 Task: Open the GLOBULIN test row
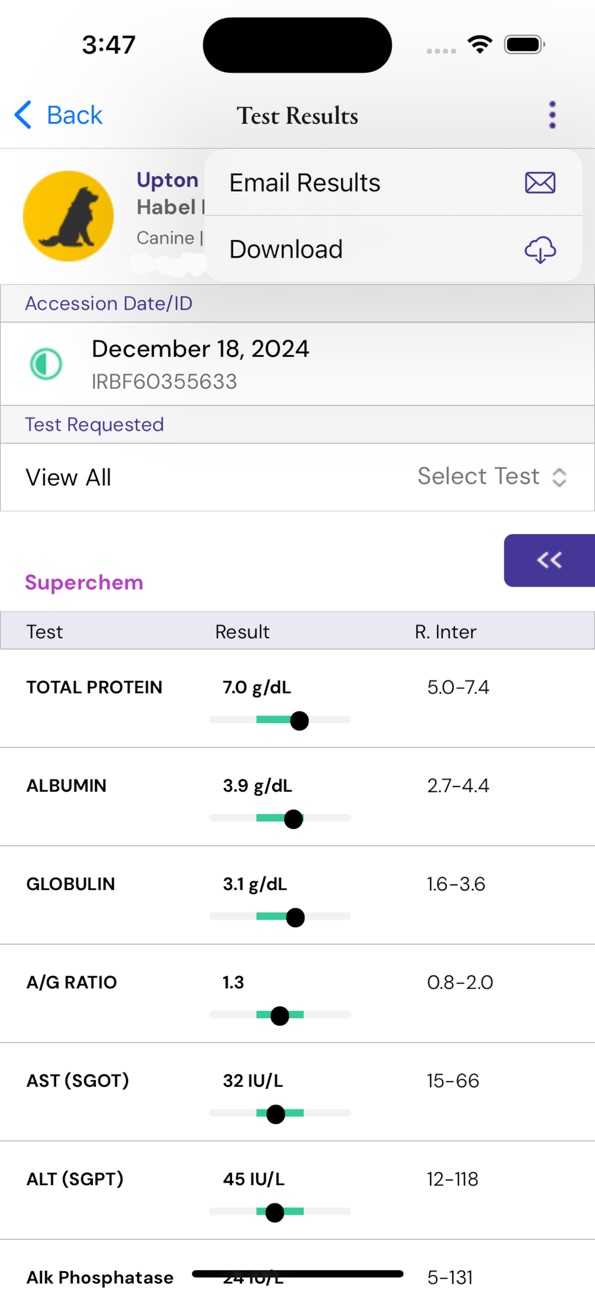pyautogui.click(x=297, y=895)
